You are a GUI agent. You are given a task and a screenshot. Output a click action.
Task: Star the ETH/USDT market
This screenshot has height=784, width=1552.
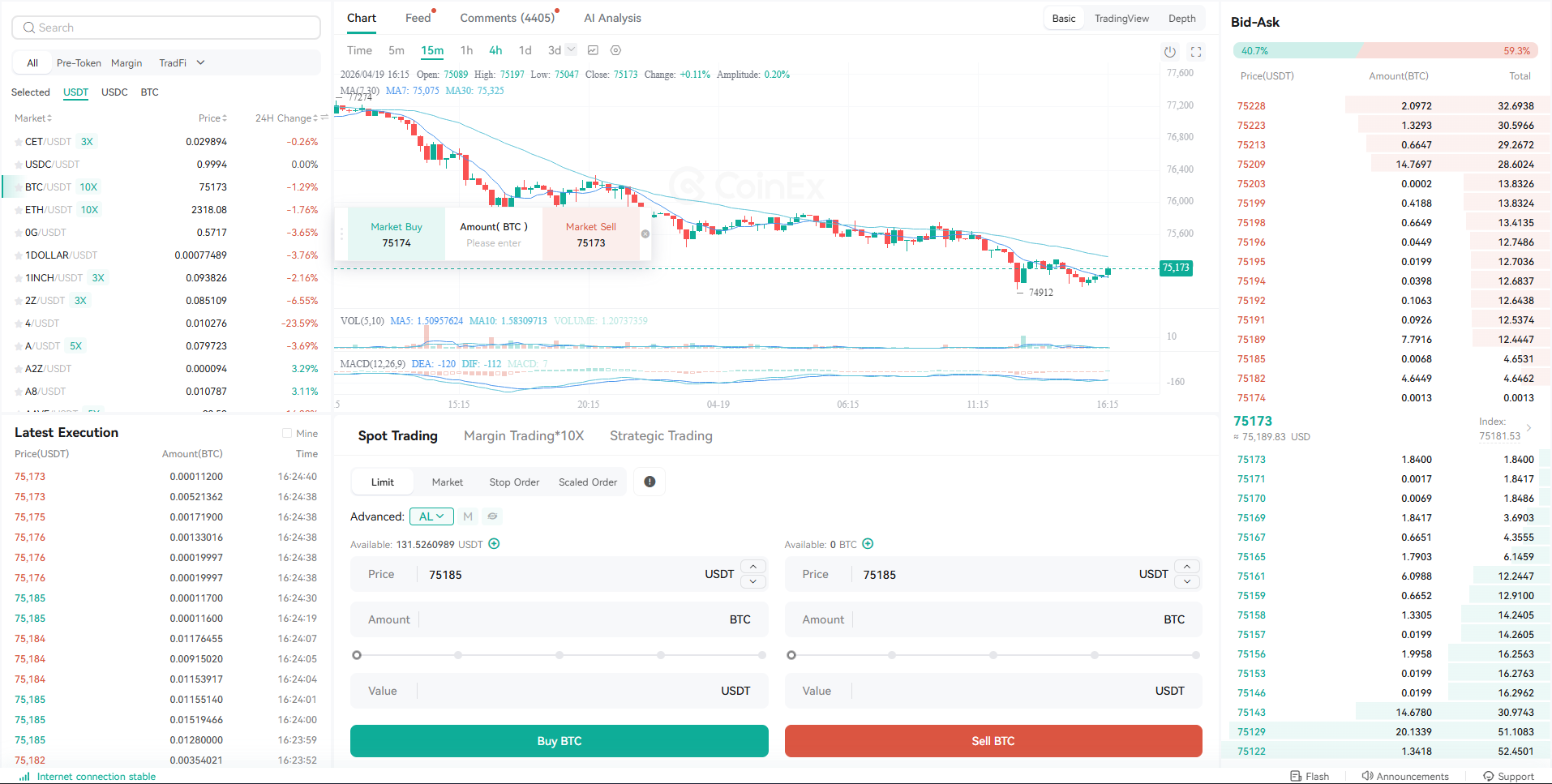[18, 210]
